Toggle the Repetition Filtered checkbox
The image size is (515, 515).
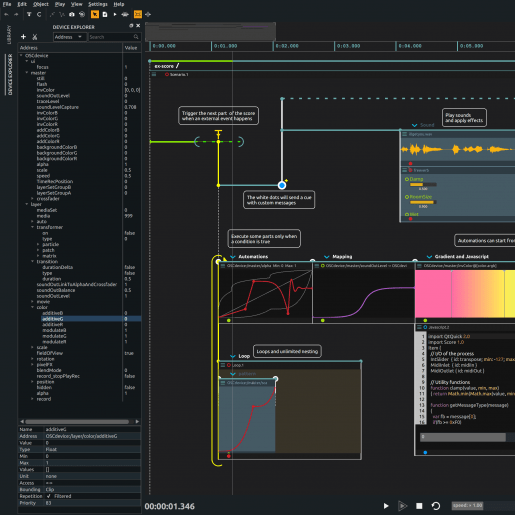(x=49, y=496)
